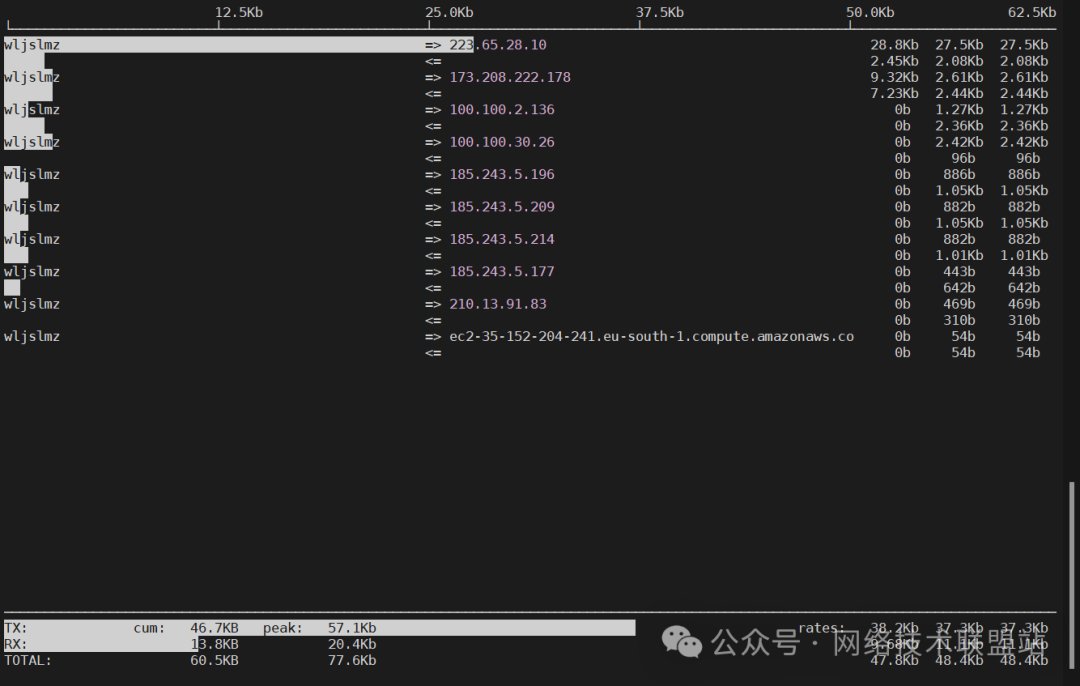Select destination IP 223.65.28.10
This screenshot has height=686, width=1080.
tap(497, 45)
